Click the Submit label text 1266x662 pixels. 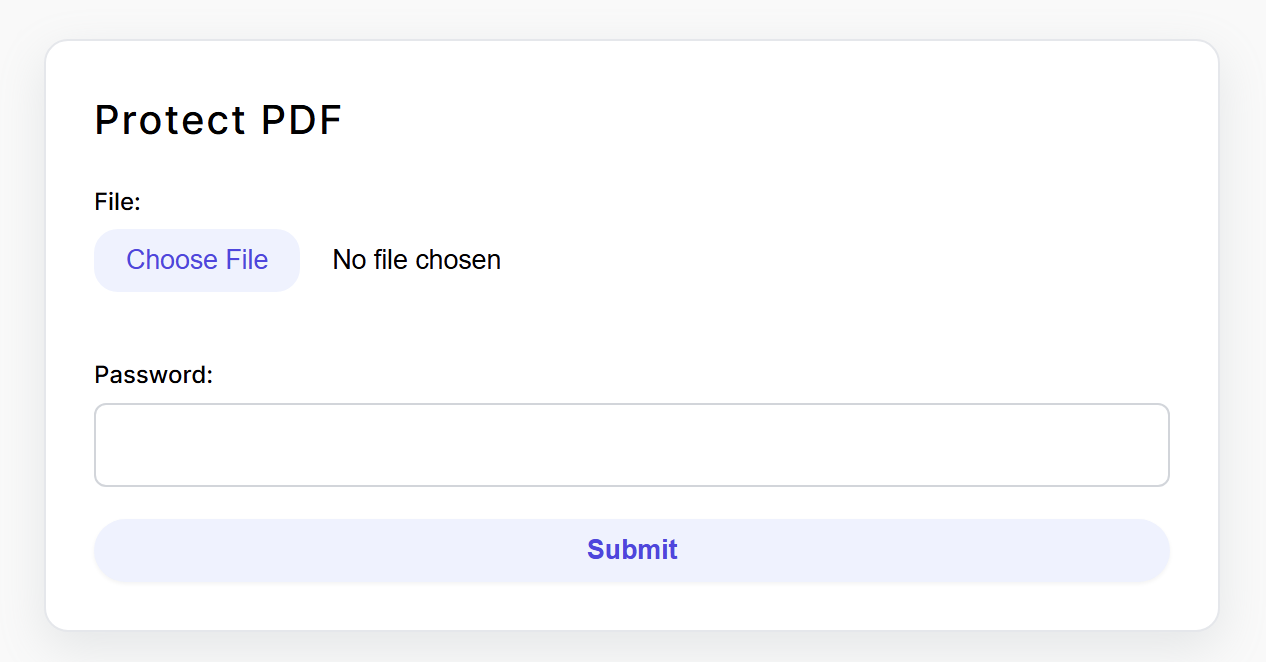point(631,549)
